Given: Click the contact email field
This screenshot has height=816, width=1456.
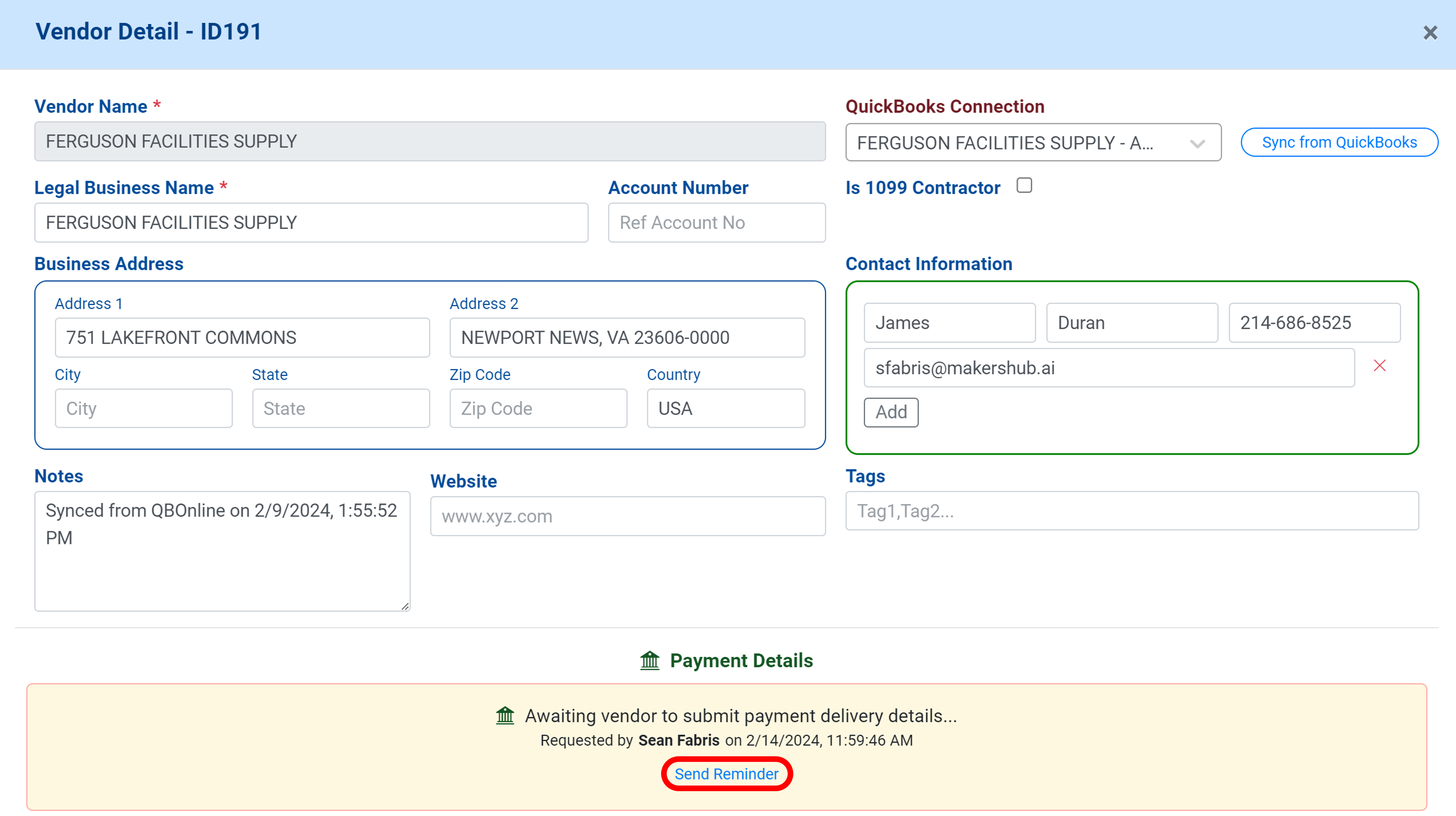Looking at the screenshot, I should 1109,368.
